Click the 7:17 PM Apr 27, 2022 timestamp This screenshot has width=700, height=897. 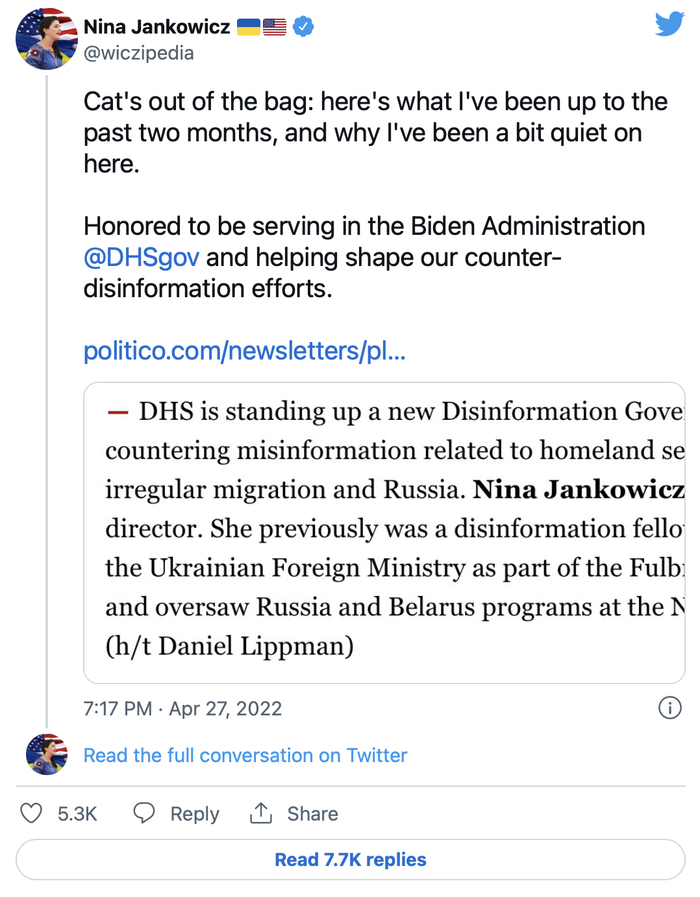coord(182,708)
